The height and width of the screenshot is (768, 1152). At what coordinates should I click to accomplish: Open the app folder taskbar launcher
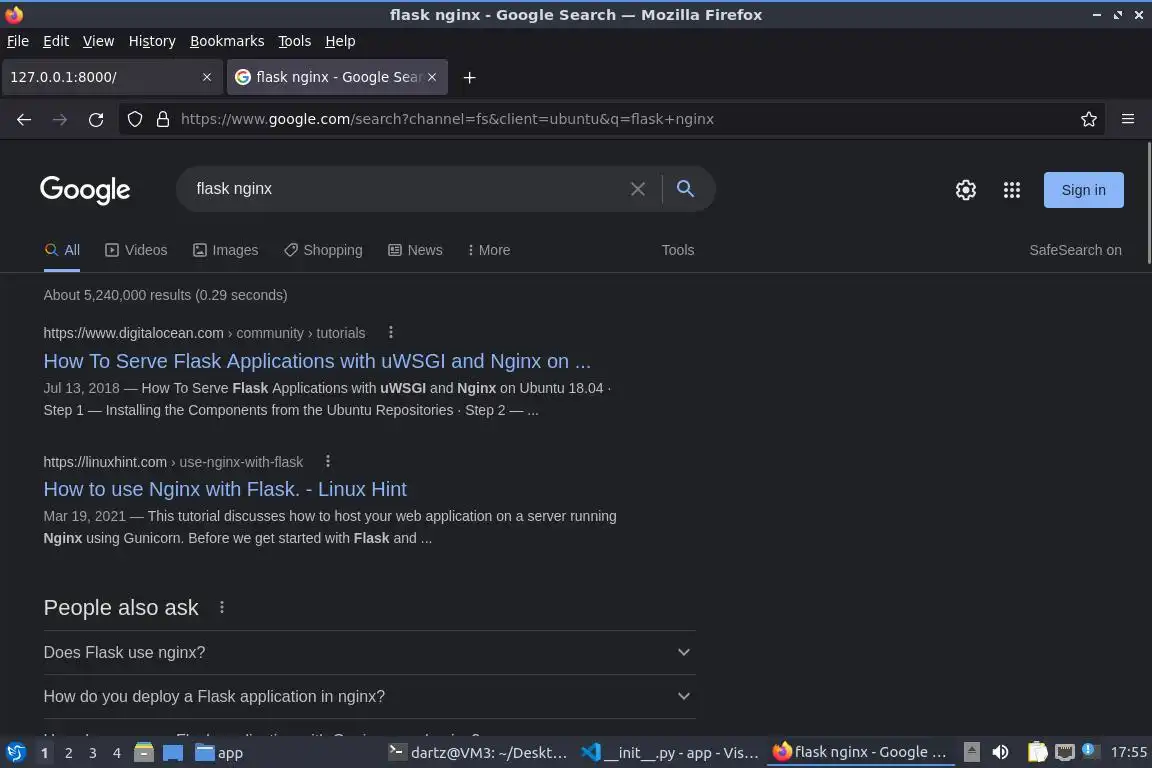click(219, 753)
